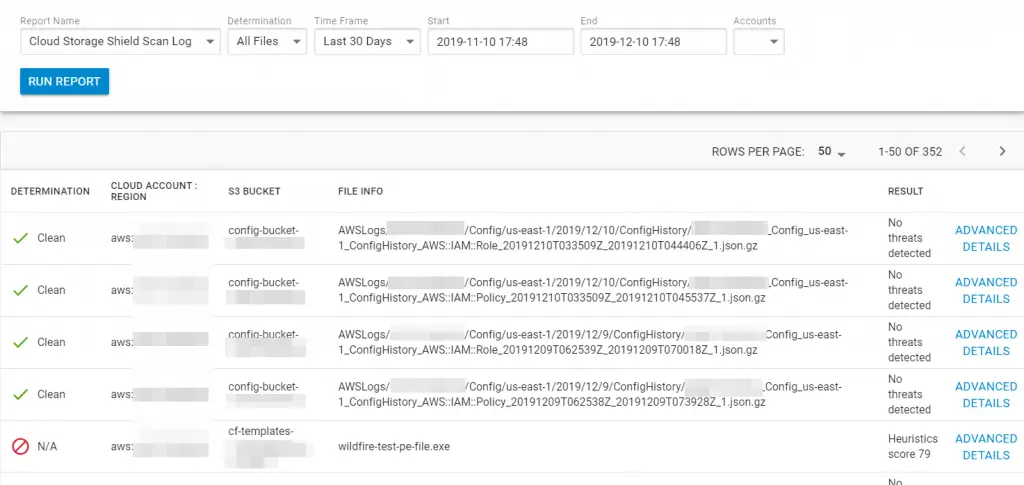Open the Time Frame dropdown
The width and height of the screenshot is (1024, 485).
(x=367, y=41)
